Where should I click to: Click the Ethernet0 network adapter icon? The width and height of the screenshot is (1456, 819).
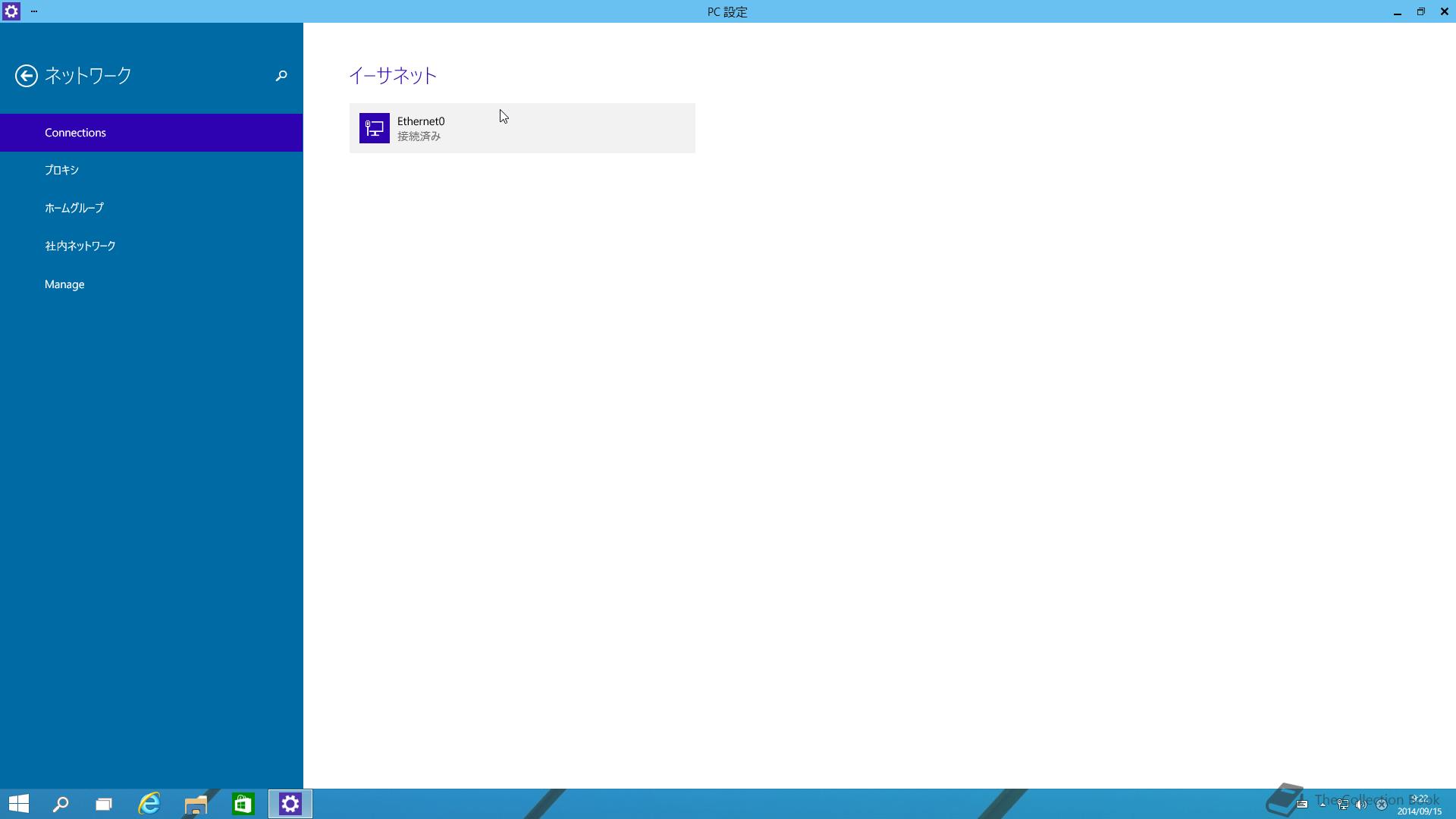click(x=375, y=128)
